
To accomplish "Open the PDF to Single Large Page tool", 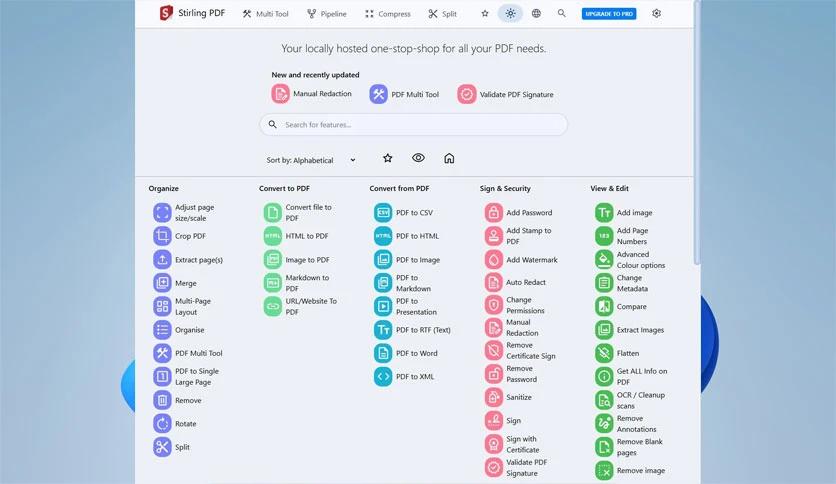I will (x=186, y=376).
